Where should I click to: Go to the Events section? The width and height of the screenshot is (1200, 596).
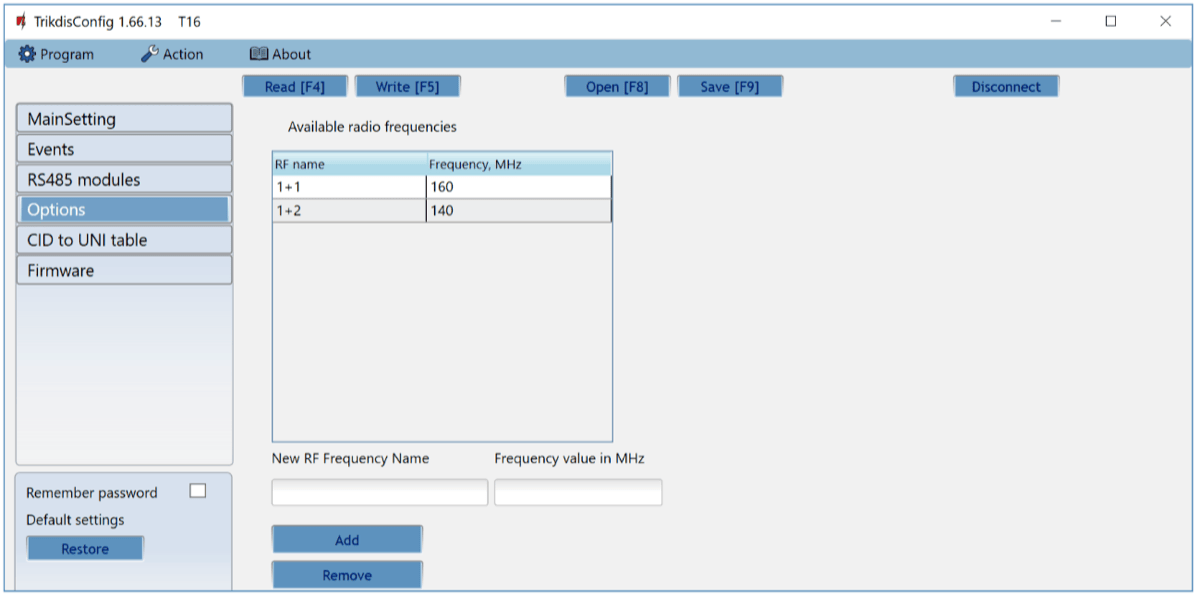coord(124,149)
